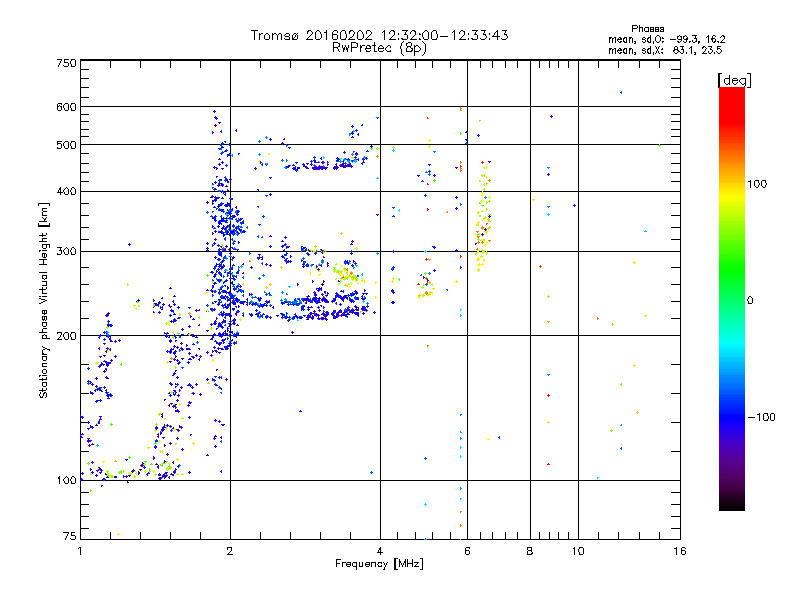The width and height of the screenshot is (800, 600).
Task: Click the 'Frequency [MHz]' axis title
Action: click(379, 564)
